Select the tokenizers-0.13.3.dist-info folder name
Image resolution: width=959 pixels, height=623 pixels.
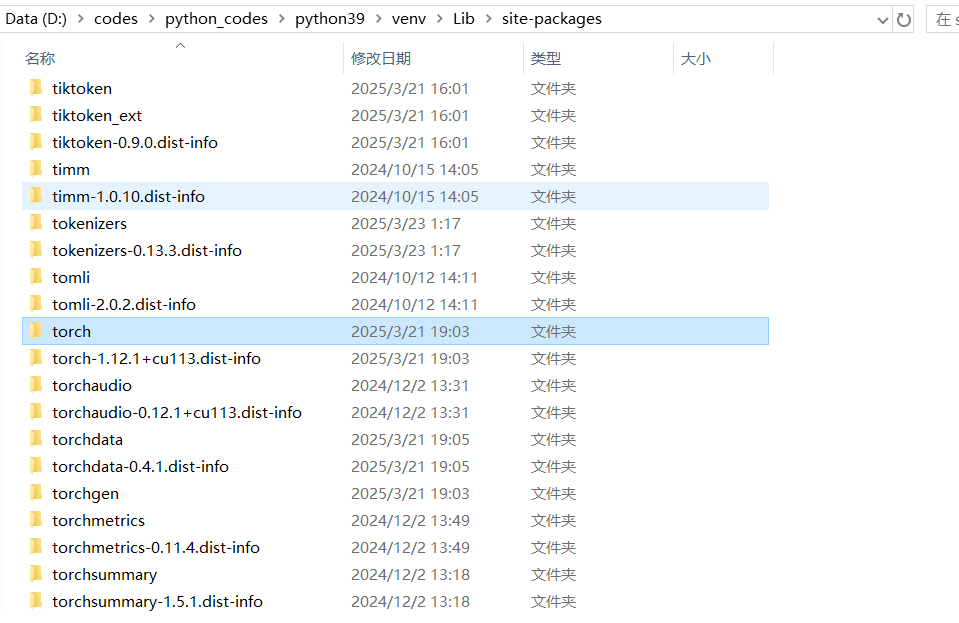(147, 251)
